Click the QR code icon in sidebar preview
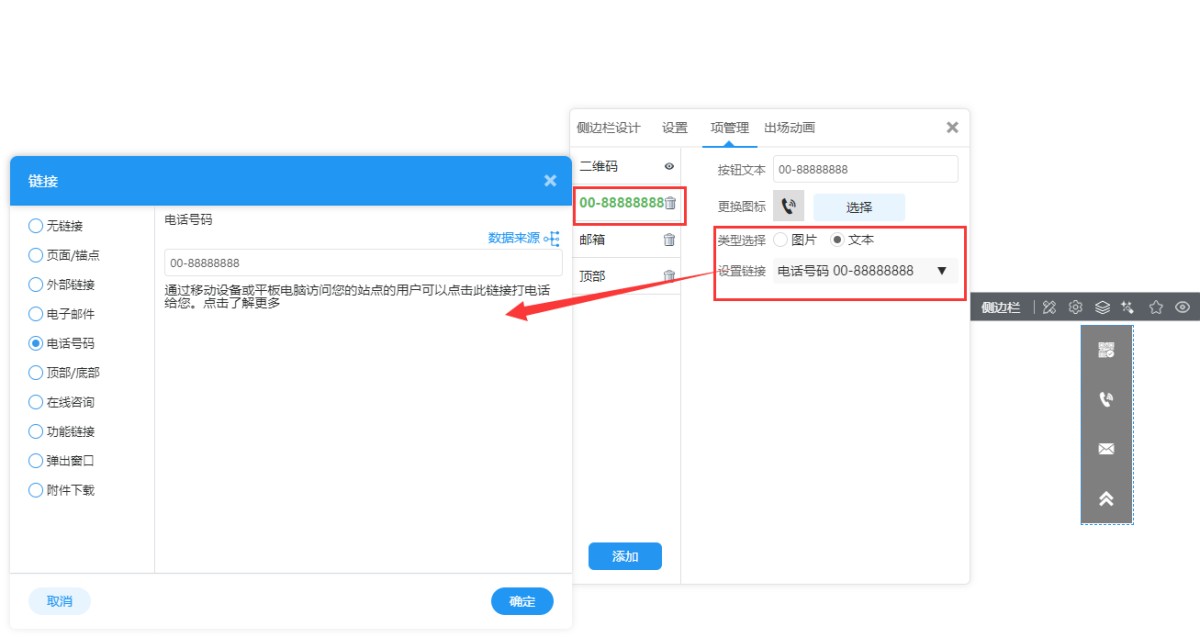The width and height of the screenshot is (1200, 637). (x=1106, y=350)
